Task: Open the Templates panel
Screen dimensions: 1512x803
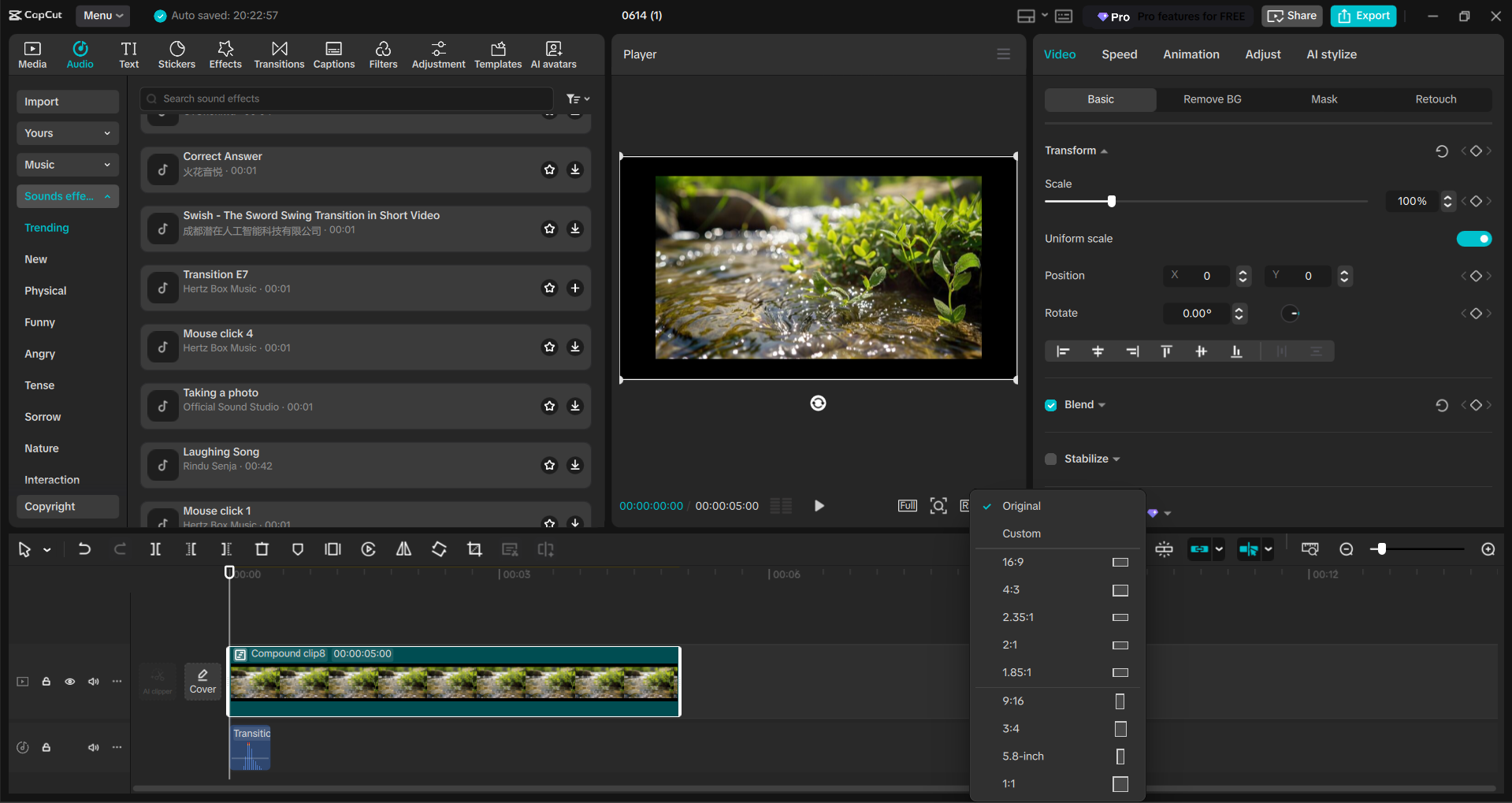Action: [497, 54]
